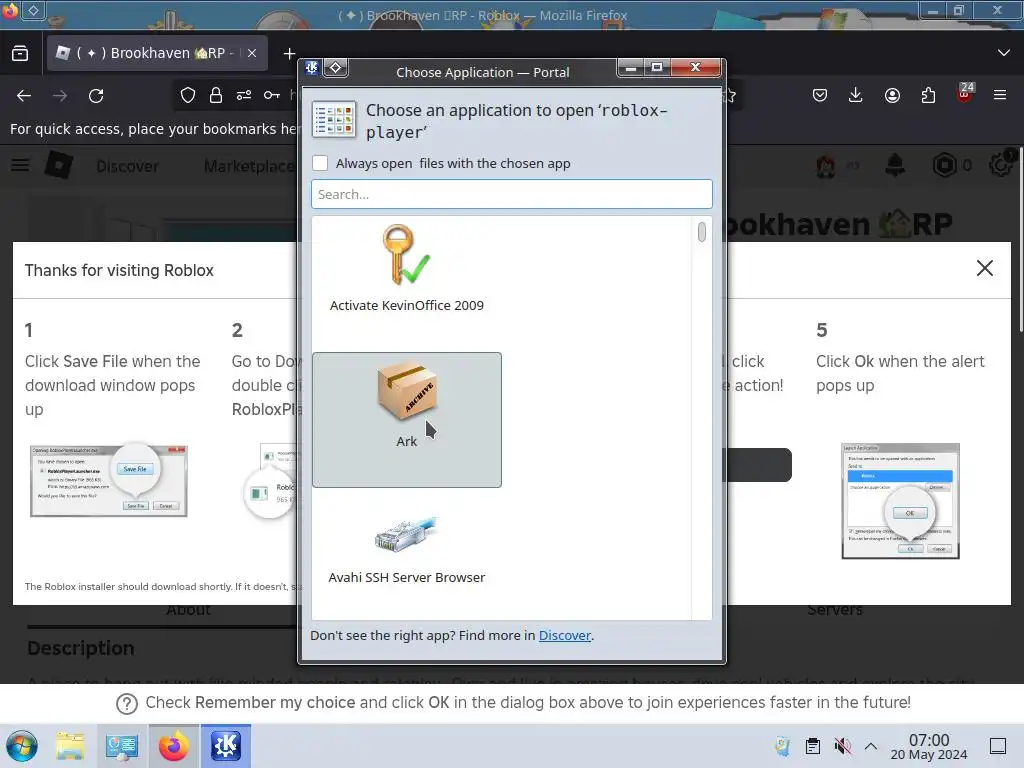Open the Portal dialog window menu icon
Screen dimensions: 1024x768
click(312, 67)
